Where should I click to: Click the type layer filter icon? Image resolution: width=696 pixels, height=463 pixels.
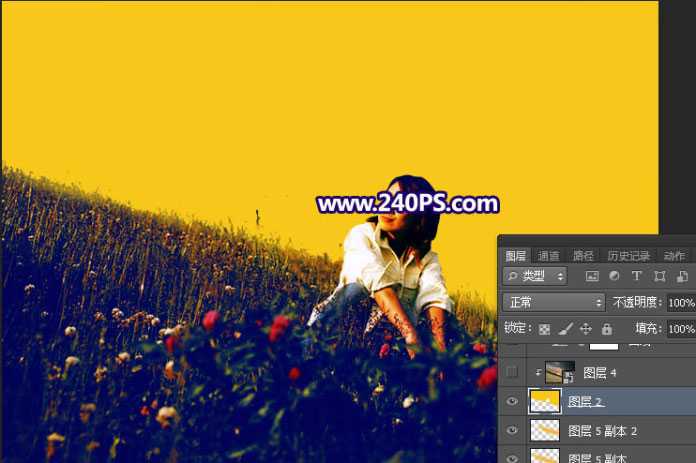[x=636, y=276]
